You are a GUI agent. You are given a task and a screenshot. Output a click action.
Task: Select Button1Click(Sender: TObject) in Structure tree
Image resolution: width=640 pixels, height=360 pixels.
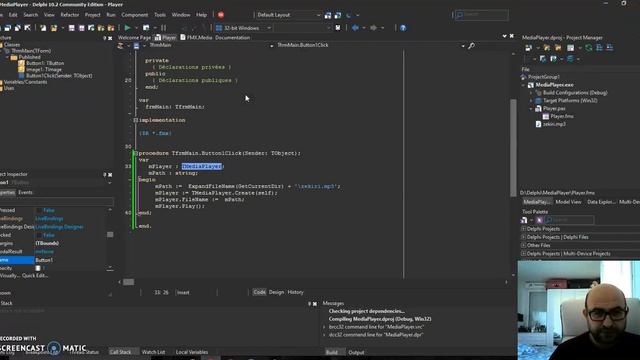(x=59, y=76)
